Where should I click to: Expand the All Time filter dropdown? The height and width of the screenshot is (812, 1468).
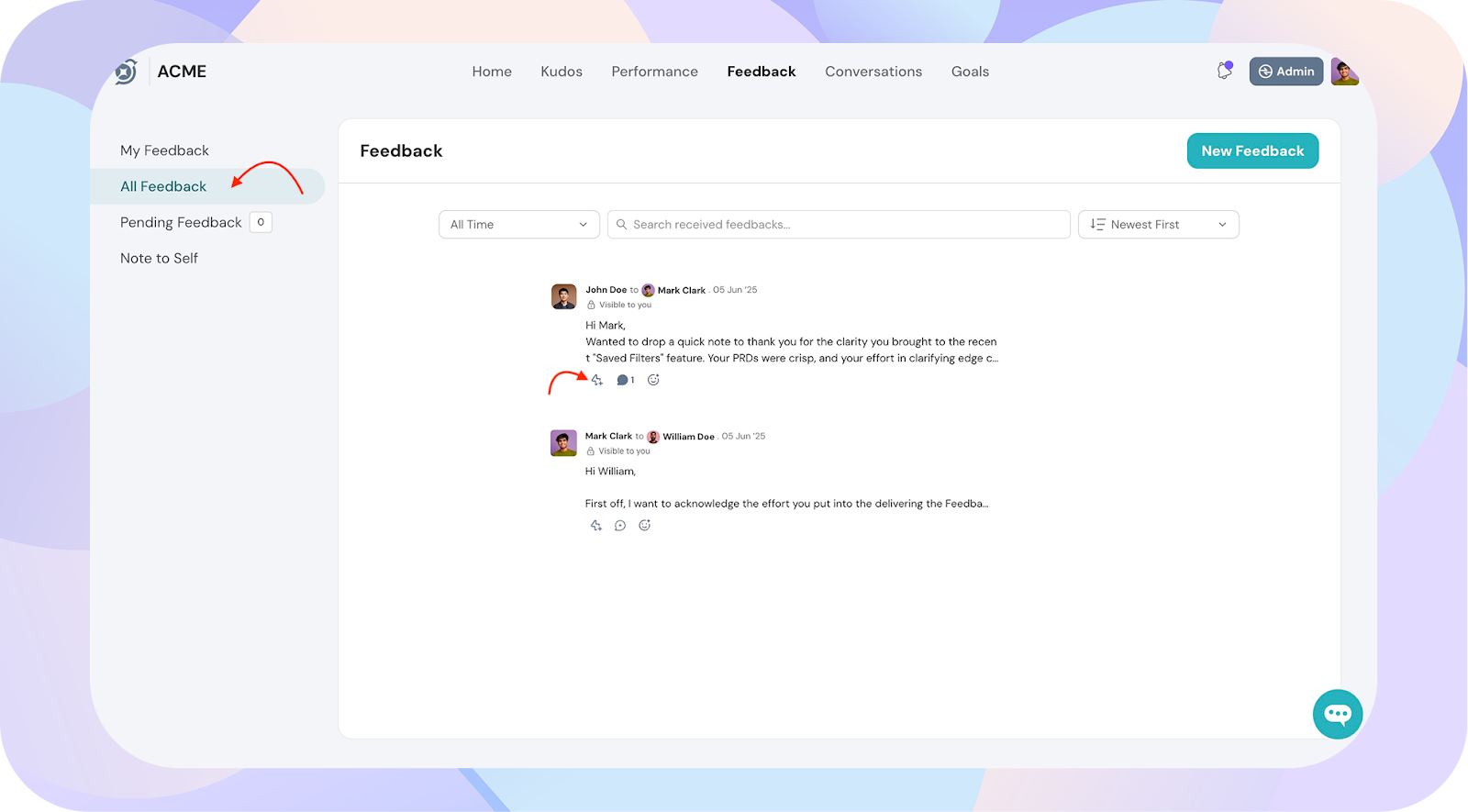point(518,225)
